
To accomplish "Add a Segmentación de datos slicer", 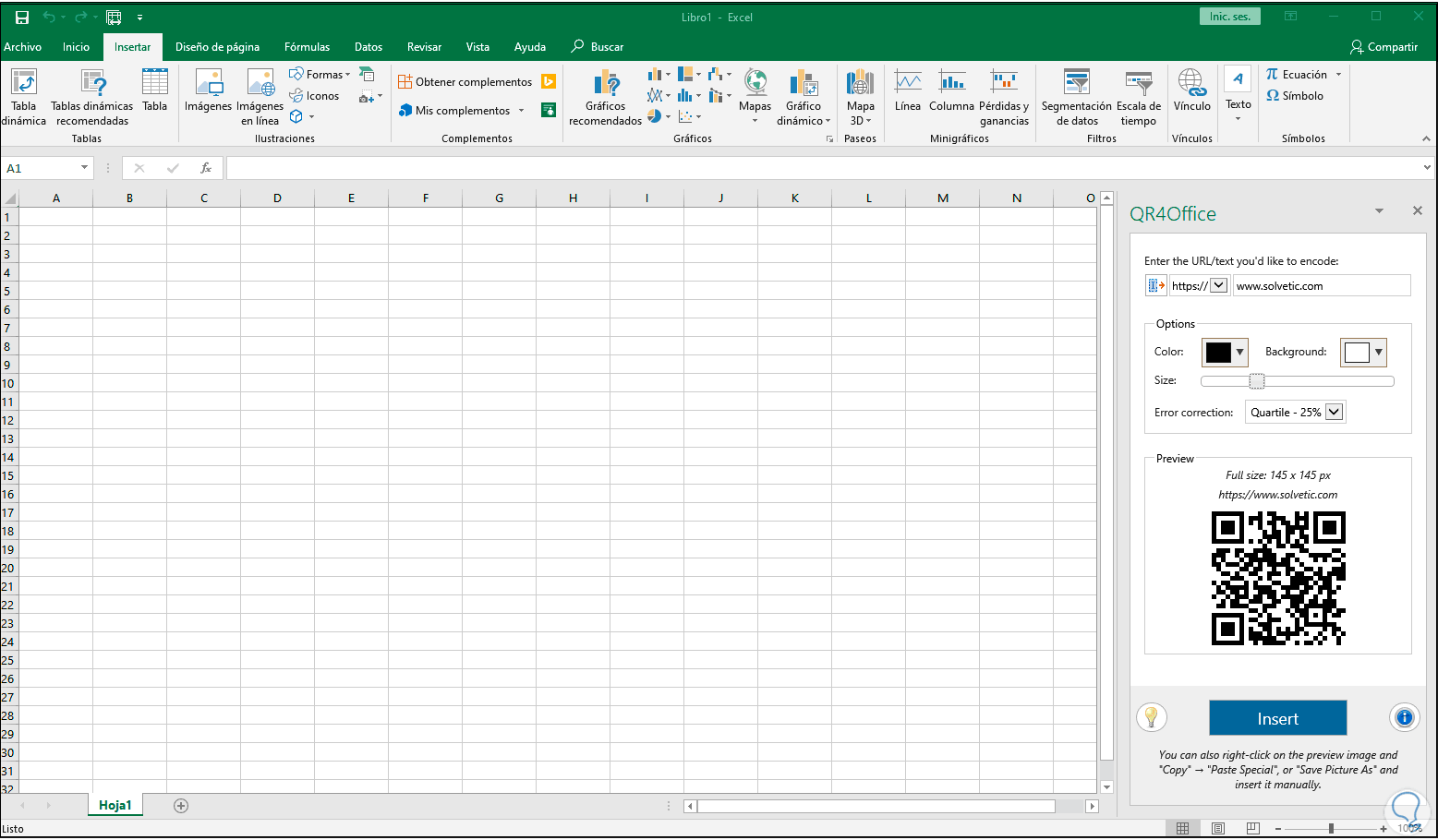I will pyautogui.click(x=1077, y=97).
